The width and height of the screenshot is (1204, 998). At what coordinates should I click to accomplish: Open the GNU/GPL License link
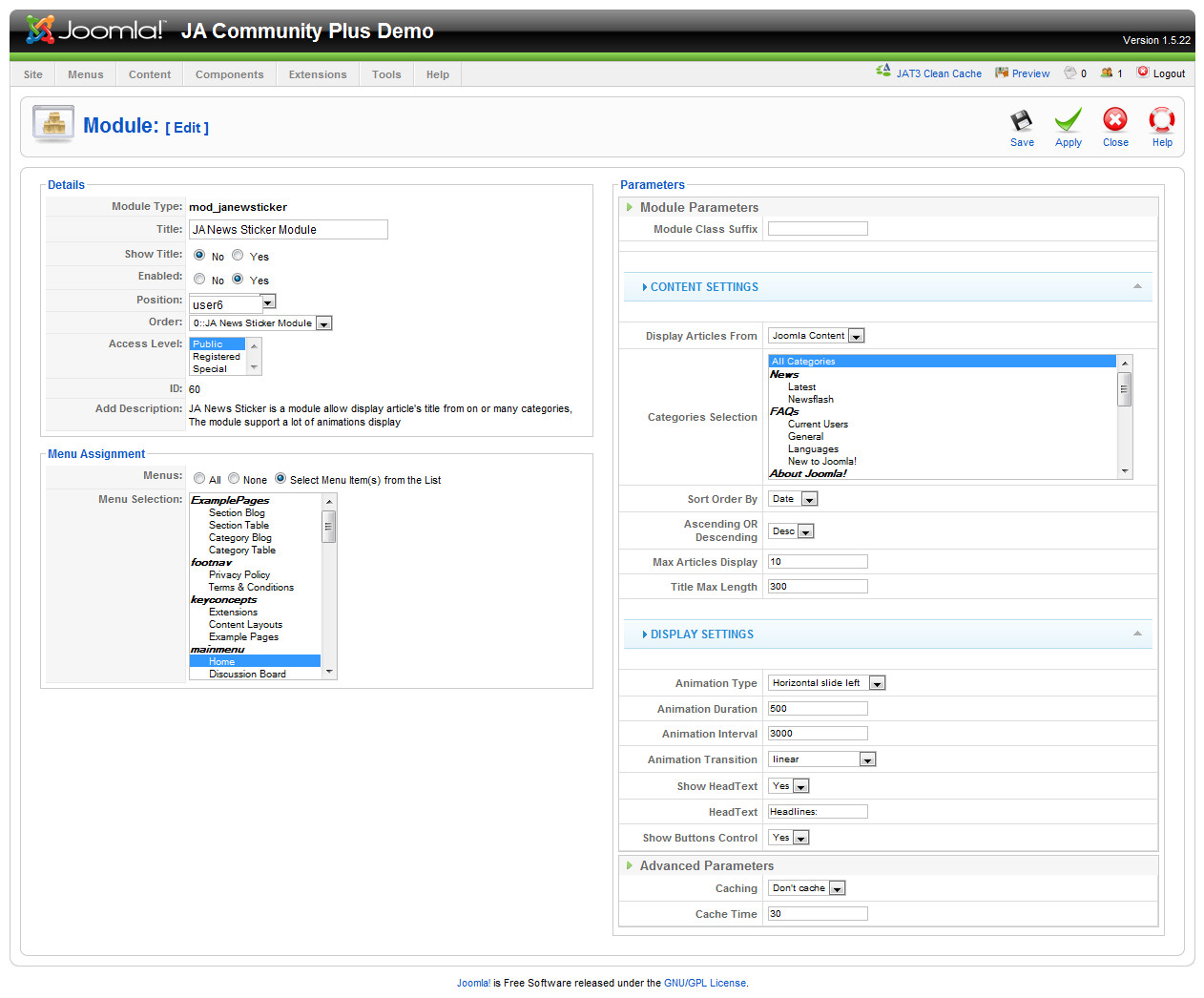click(705, 983)
